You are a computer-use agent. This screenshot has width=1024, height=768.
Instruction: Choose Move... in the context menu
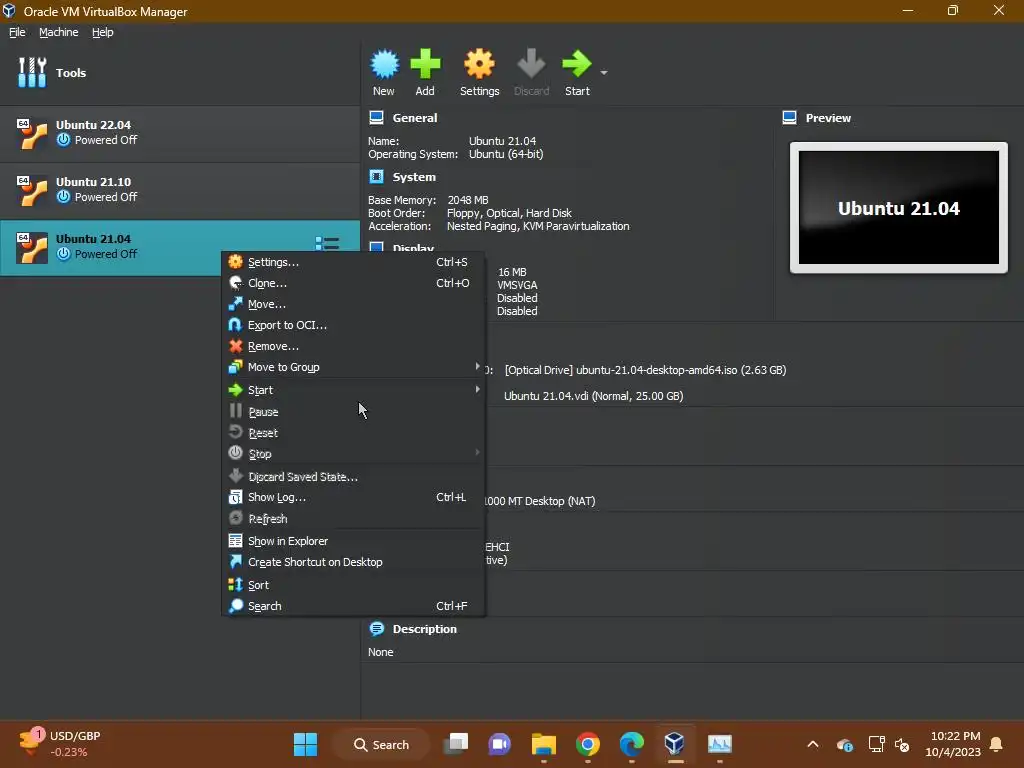[x=353, y=304]
